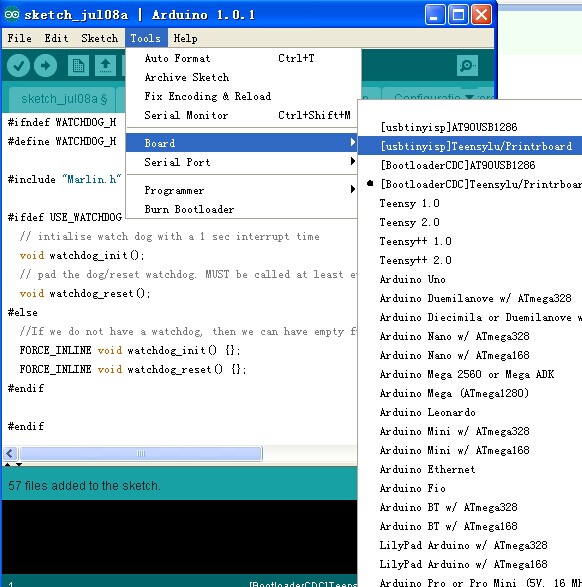Click the Verify checkmark toolbar icon
The height and width of the screenshot is (587, 582).
click(x=18, y=66)
